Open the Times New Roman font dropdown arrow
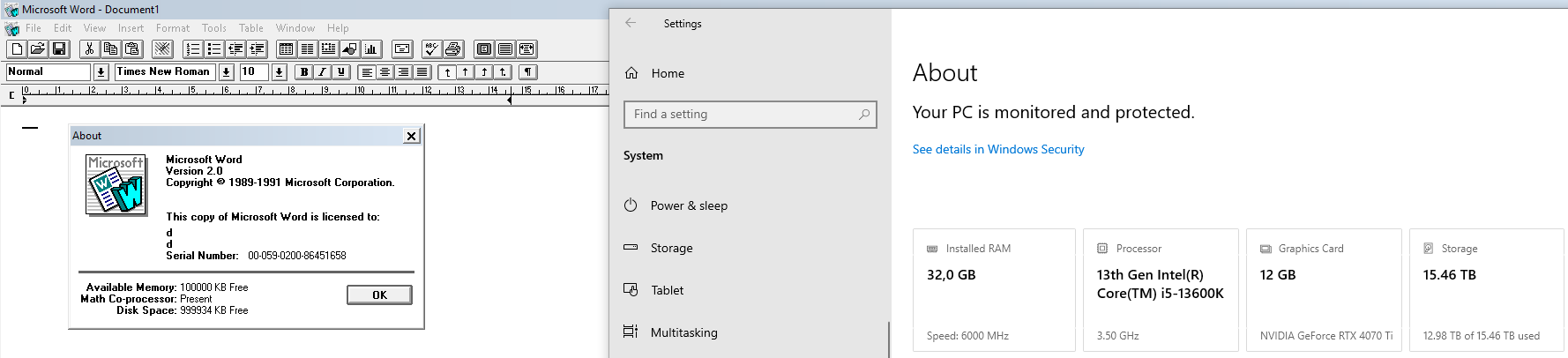This screenshot has height=358, width=1568. [226, 72]
